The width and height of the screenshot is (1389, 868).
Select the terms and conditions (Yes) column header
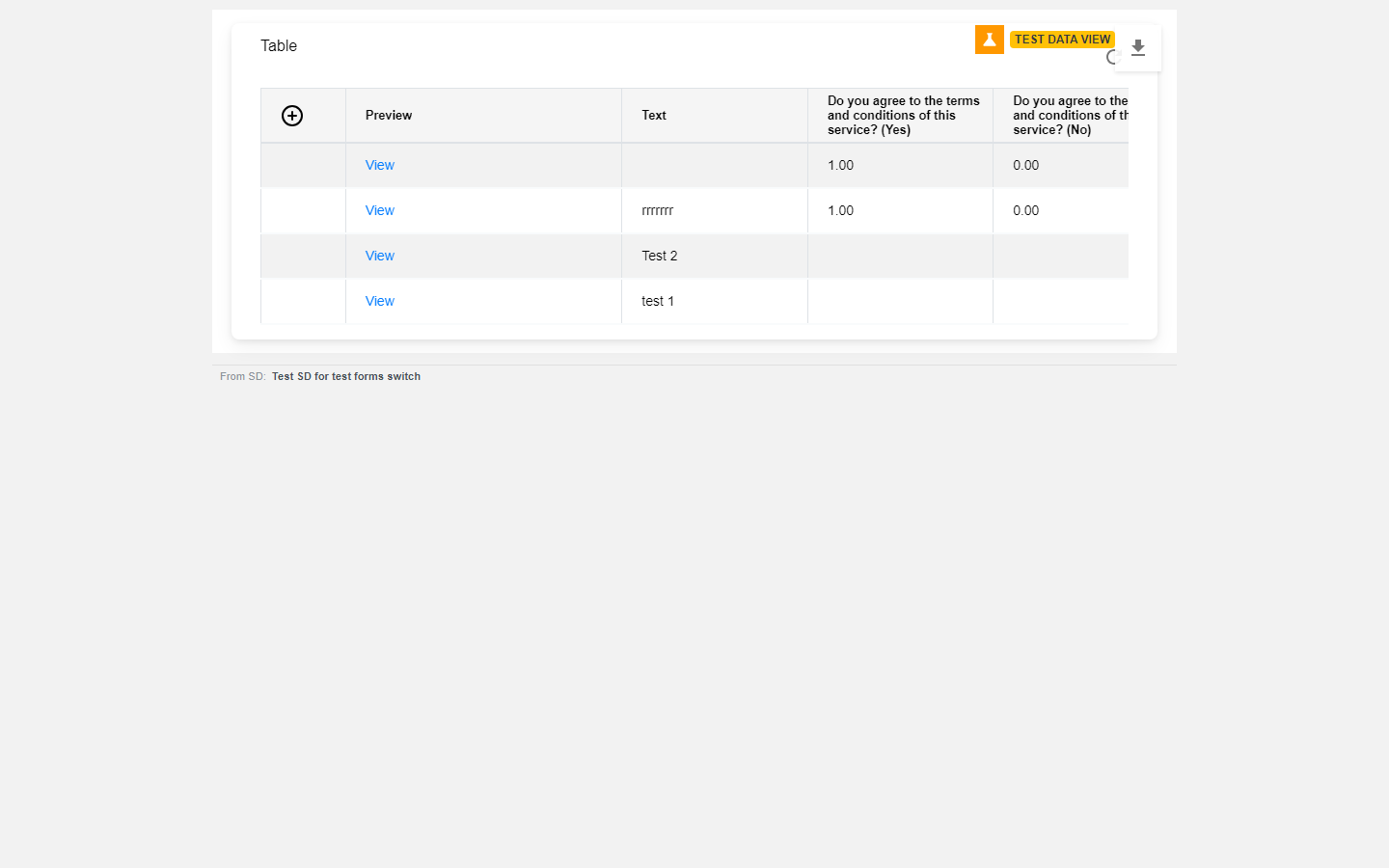900,116
